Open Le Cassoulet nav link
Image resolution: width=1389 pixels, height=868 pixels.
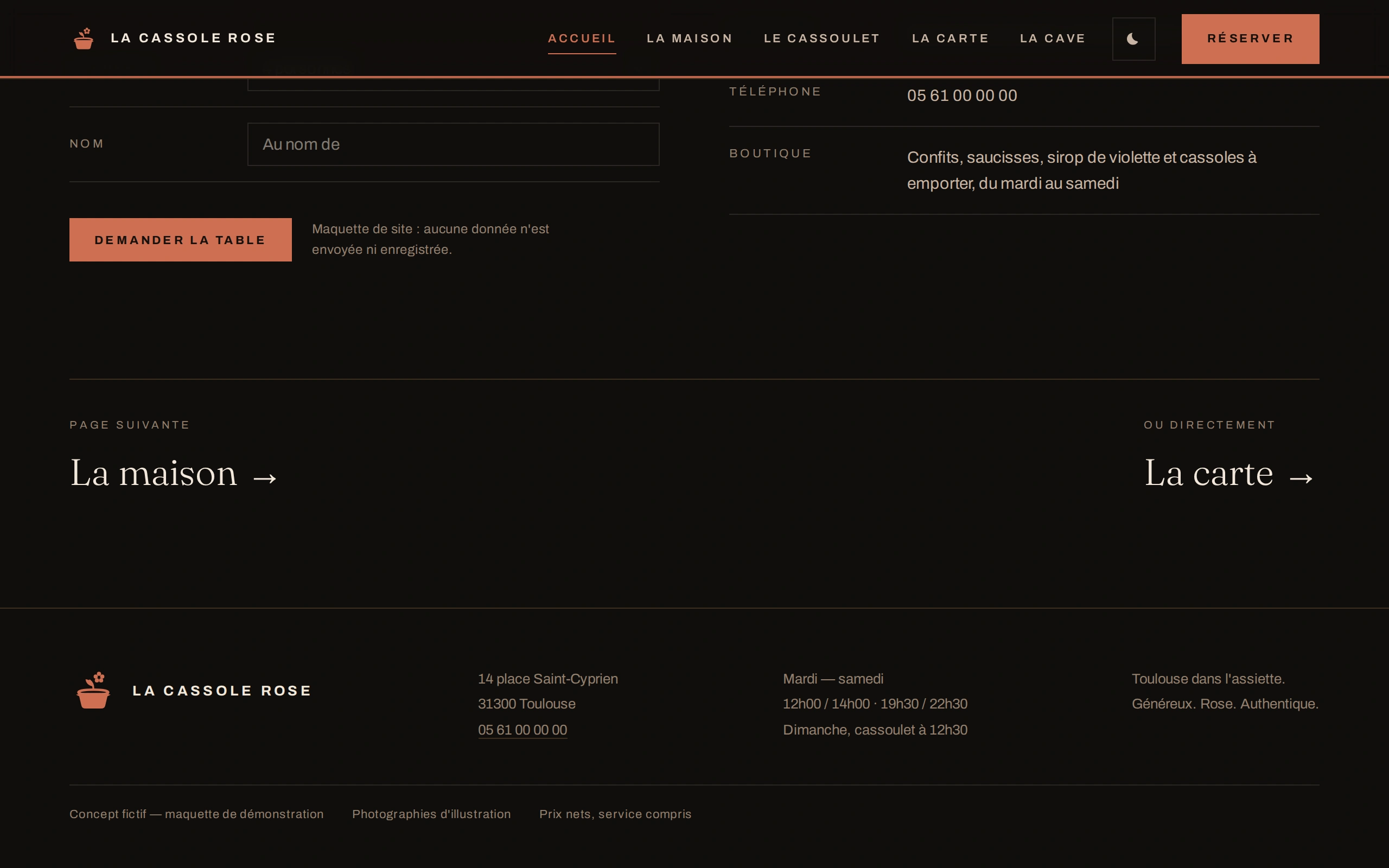pyautogui.click(x=822, y=39)
